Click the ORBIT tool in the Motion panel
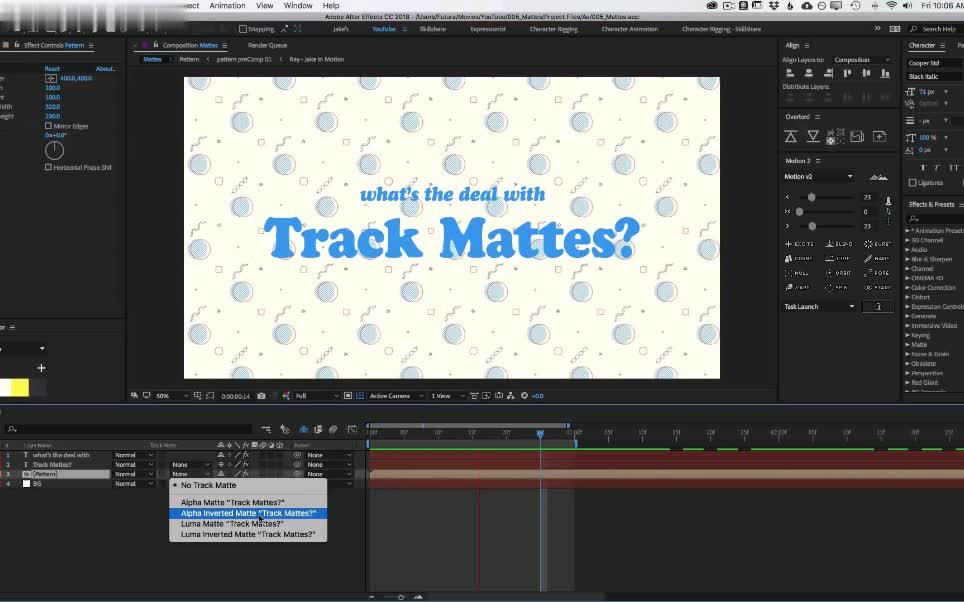 coord(829,273)
